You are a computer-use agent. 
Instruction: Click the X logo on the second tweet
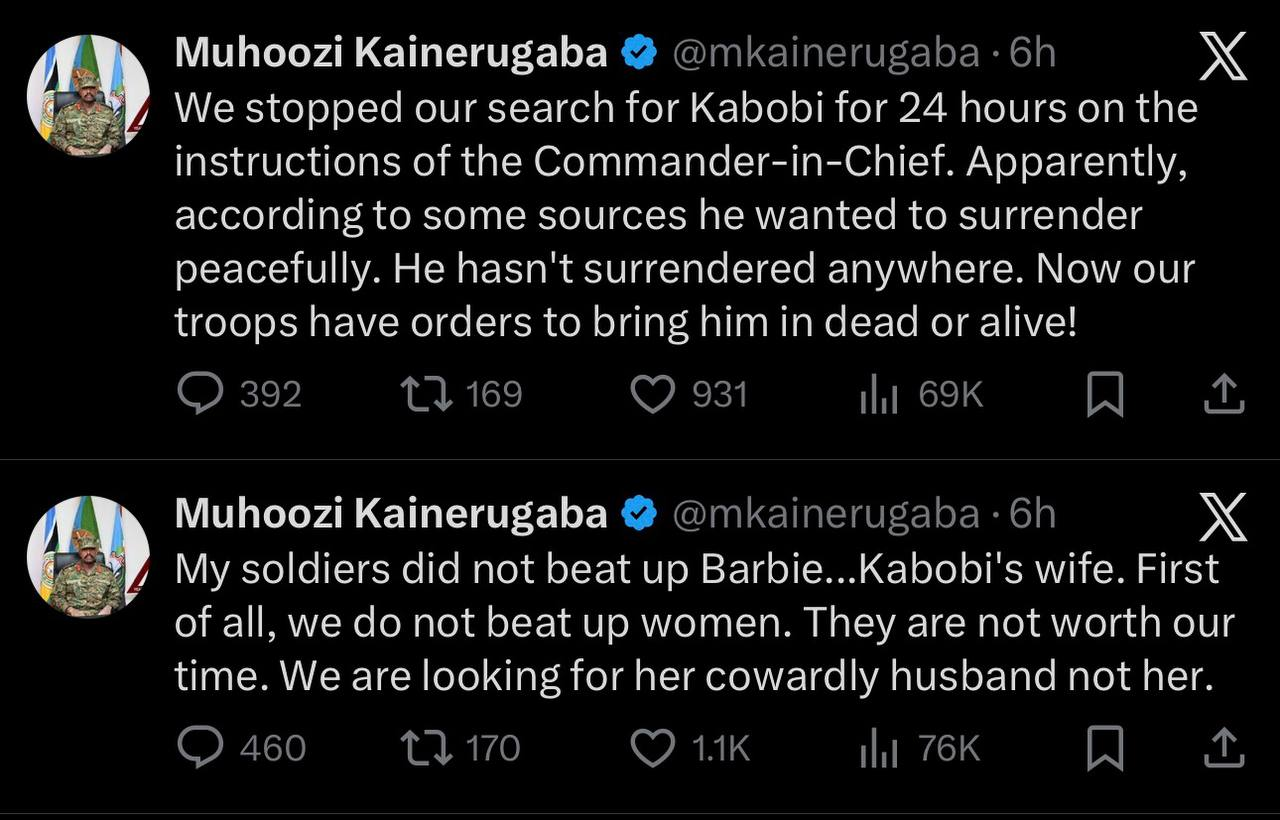[x=1223, y=518]
